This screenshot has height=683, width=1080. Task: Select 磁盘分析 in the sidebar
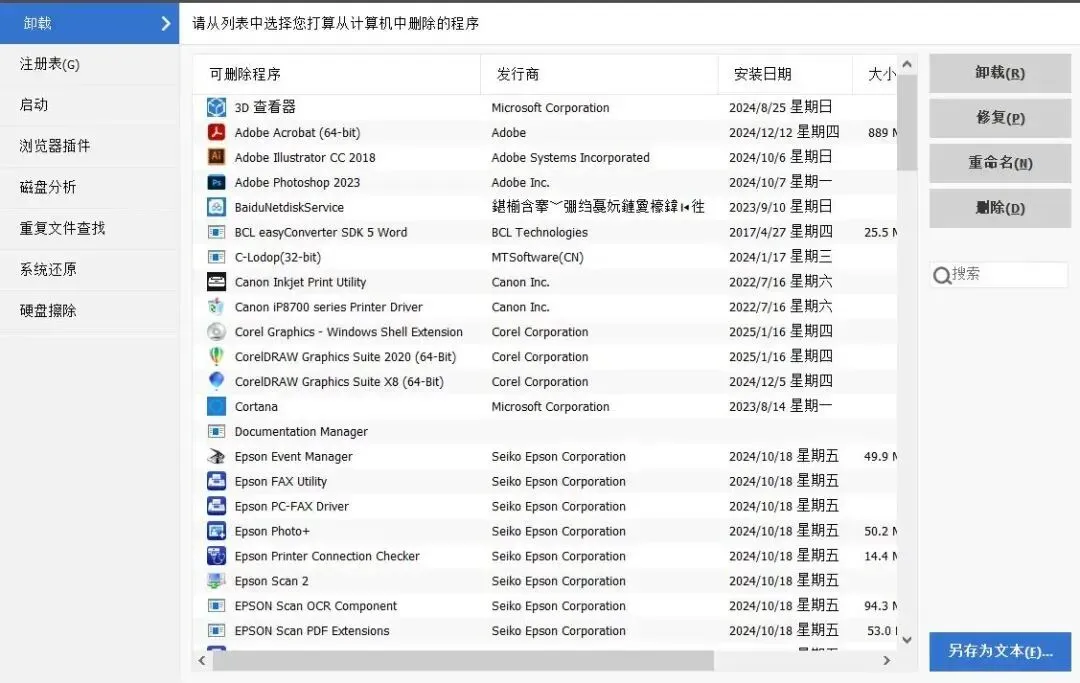tap(90, 187)
